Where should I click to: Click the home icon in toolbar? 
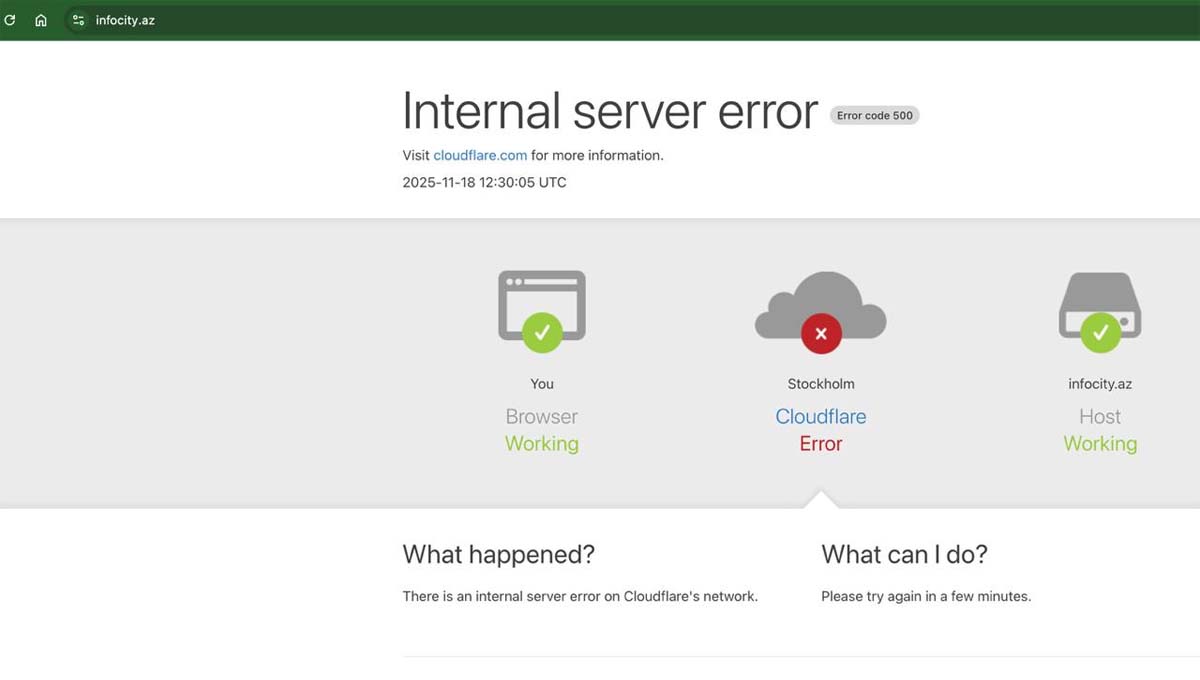tap(41, 20)
